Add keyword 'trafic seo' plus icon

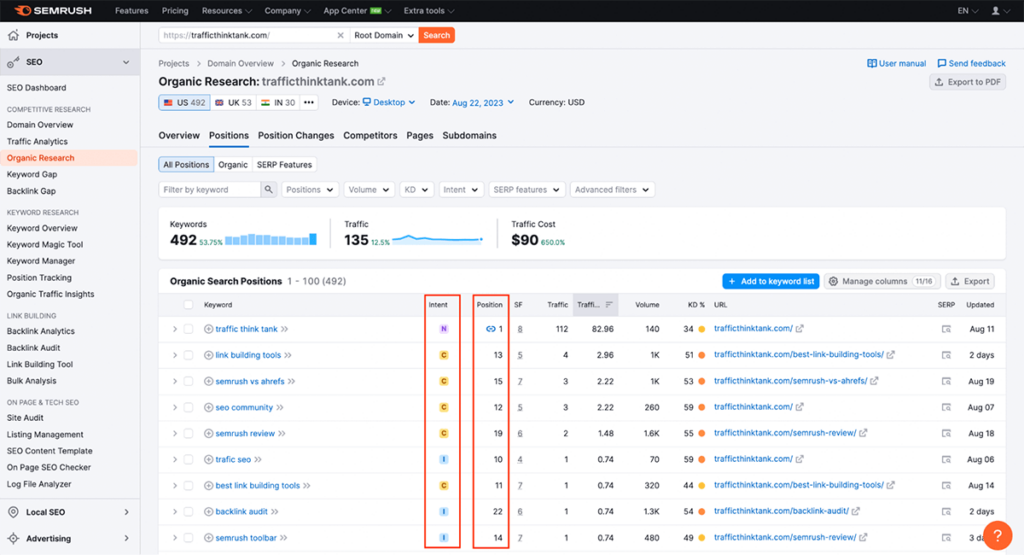pos(208,460)
